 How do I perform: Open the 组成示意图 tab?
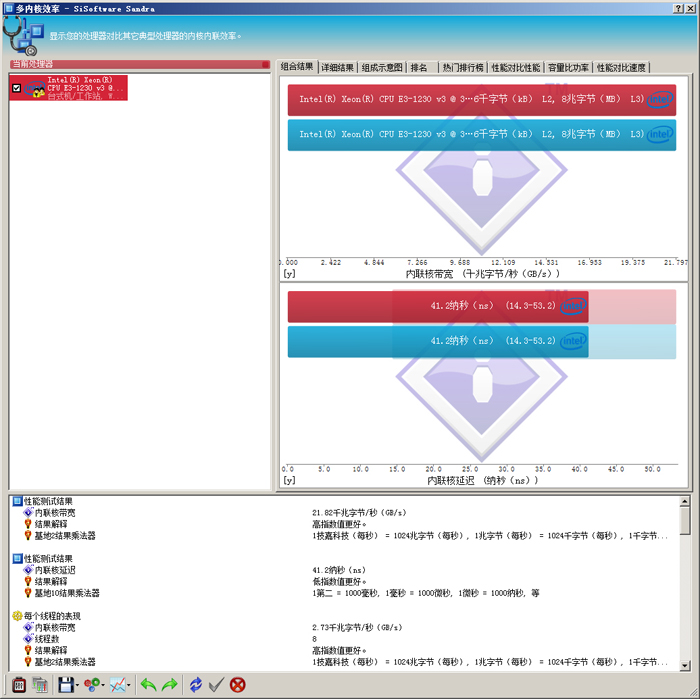tap(382, 68)
